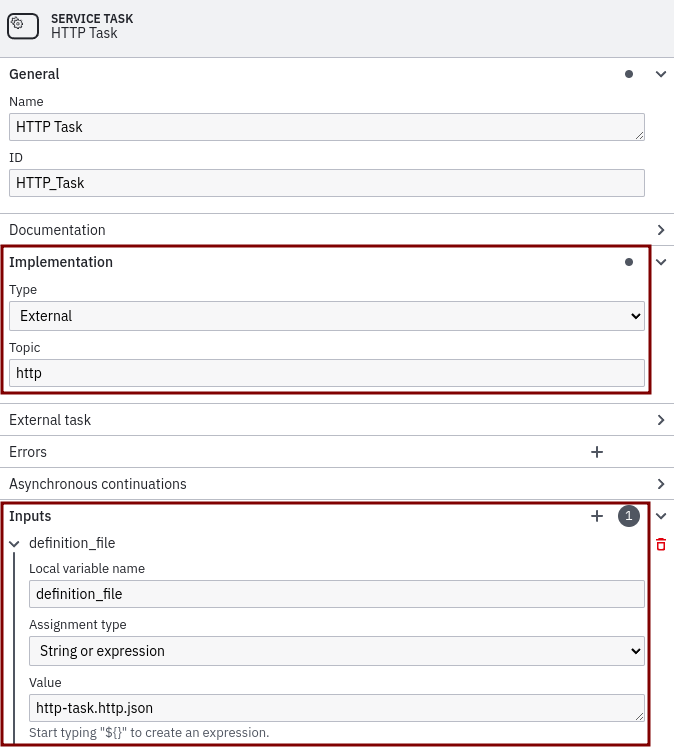Expand Asynchronous continuations section
The image size is (674, 754).
coord(660,484)
